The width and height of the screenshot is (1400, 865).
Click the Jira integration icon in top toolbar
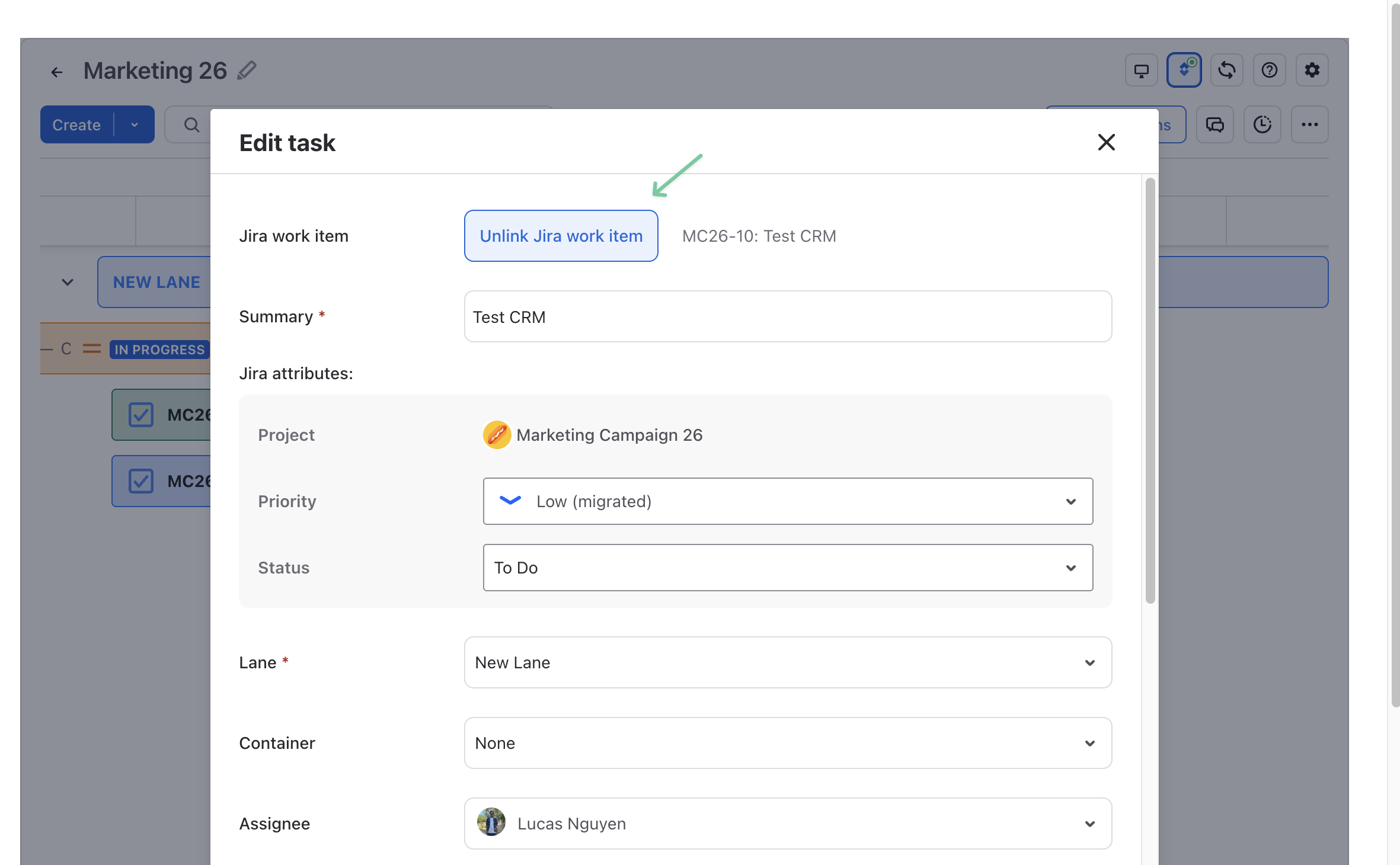point(1184,71)
